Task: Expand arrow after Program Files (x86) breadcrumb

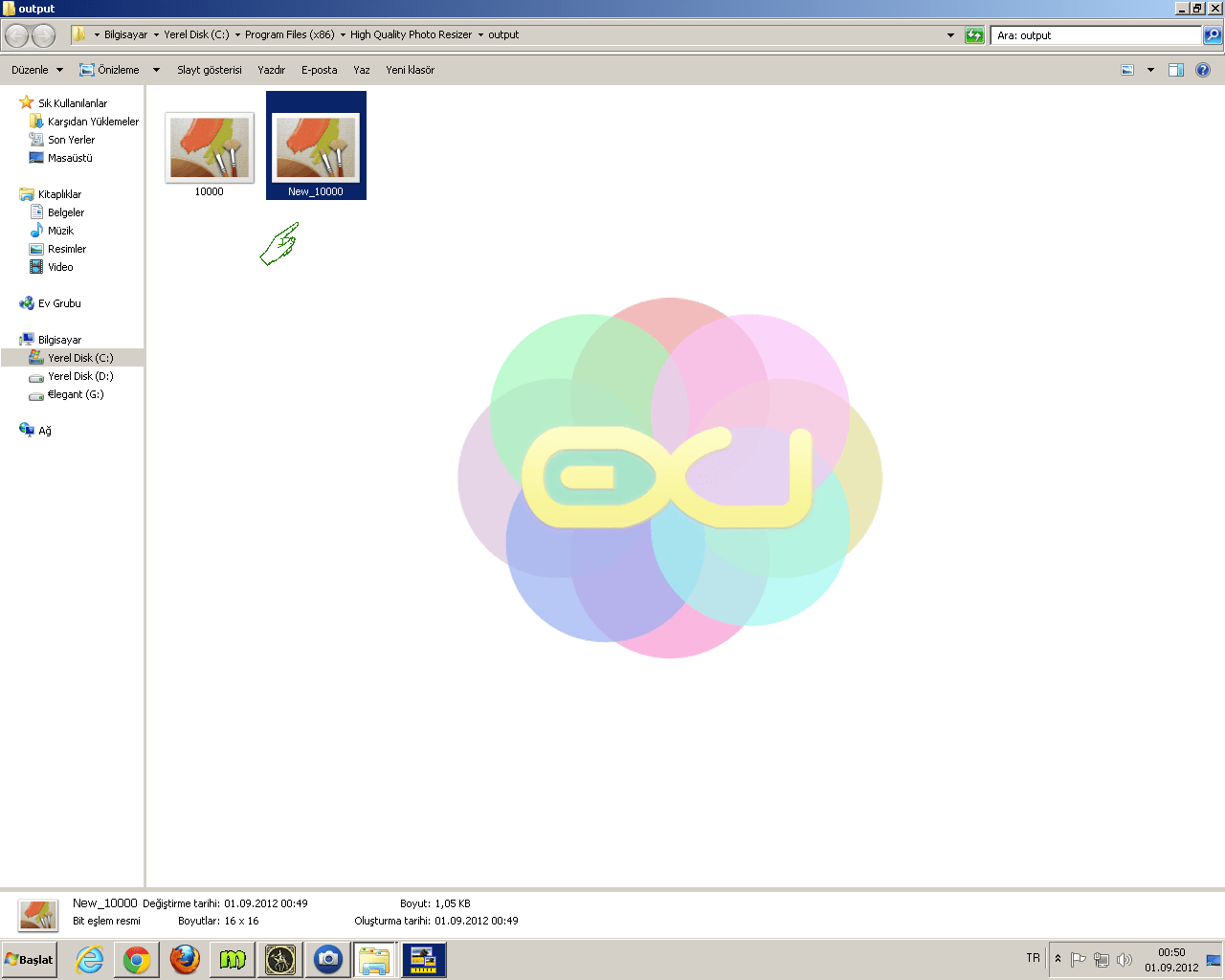Action: 343,35
